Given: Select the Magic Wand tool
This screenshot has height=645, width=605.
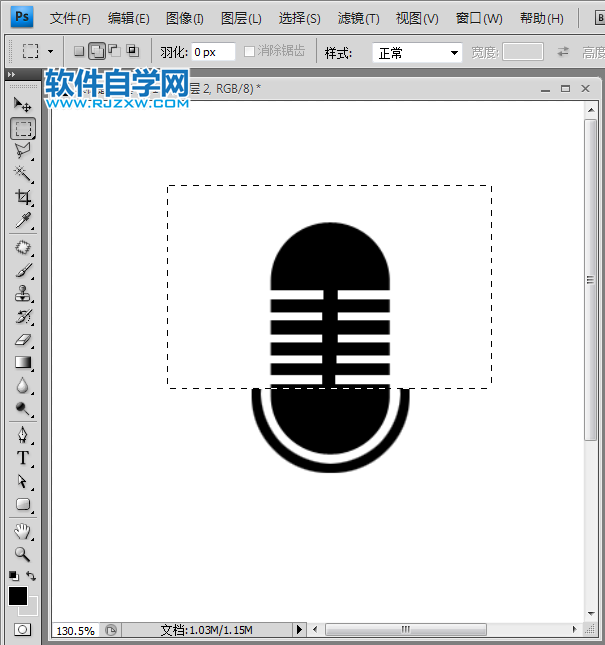Looking at the screenshot, I should coord(22,174).
